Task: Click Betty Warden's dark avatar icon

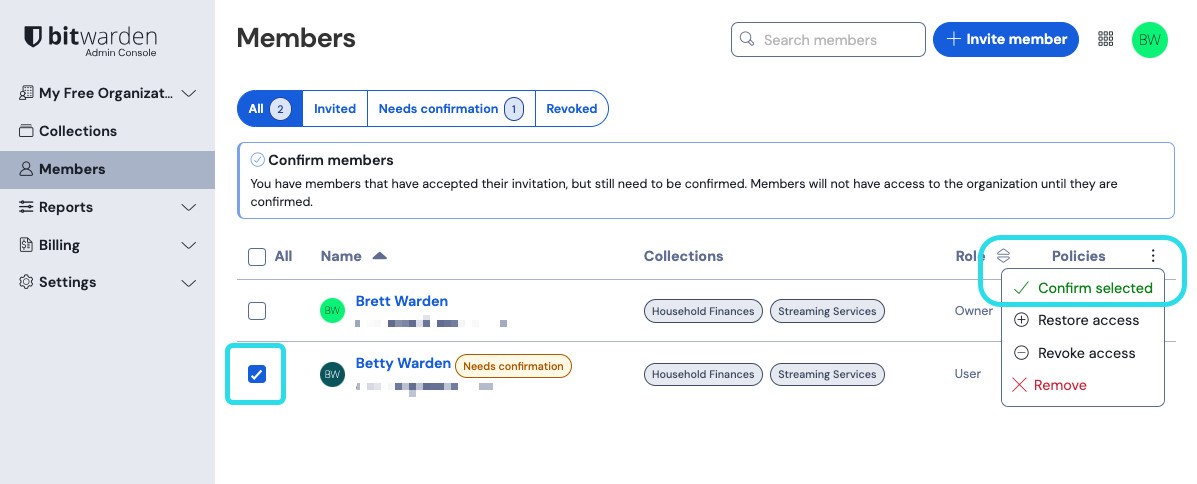Action: (x=332, y=374)
